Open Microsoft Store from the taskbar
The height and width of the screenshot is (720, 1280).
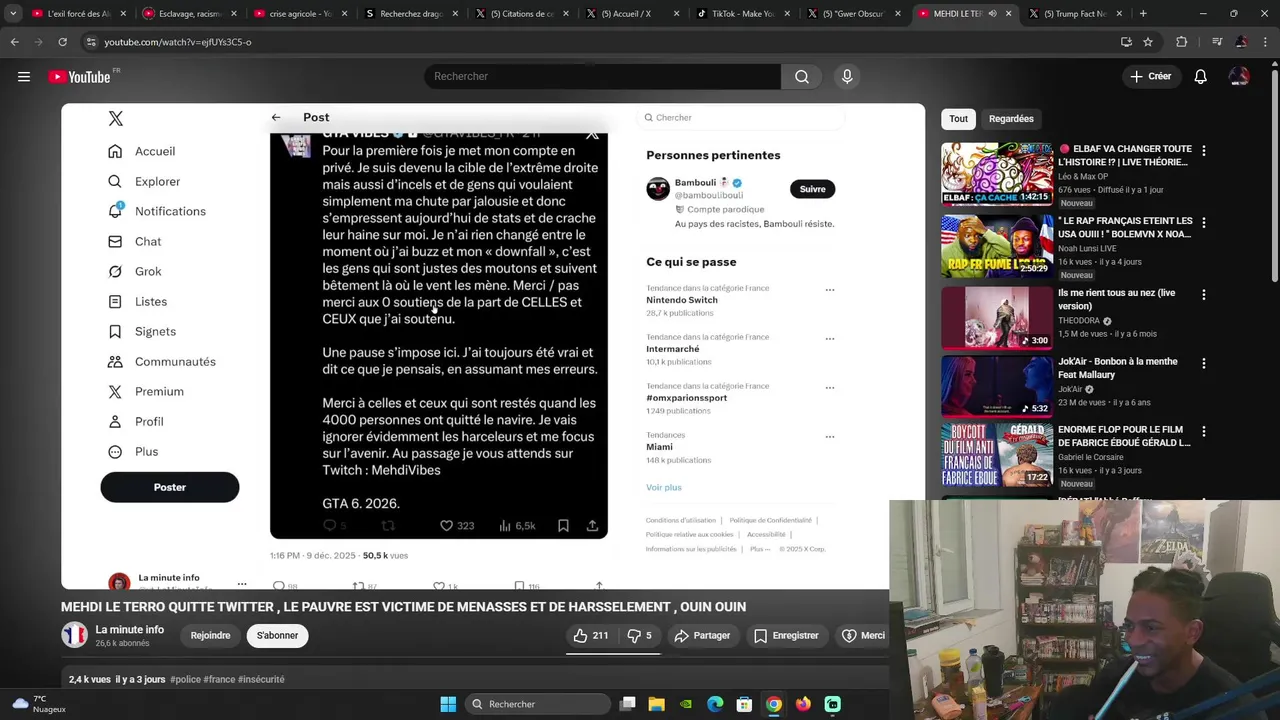[744, 704]
